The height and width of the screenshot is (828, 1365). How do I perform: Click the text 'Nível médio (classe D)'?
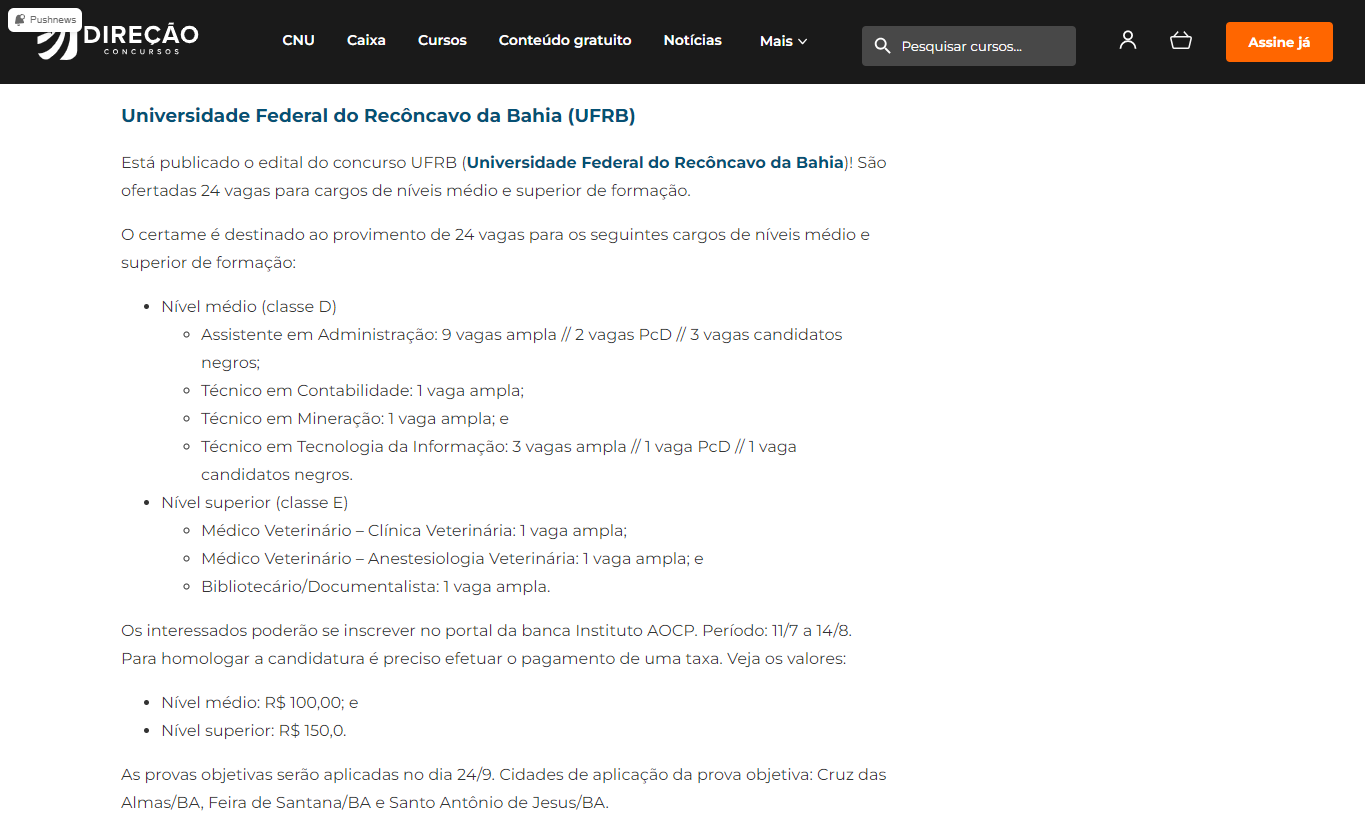pyautogui.click(x=249, y=306)
